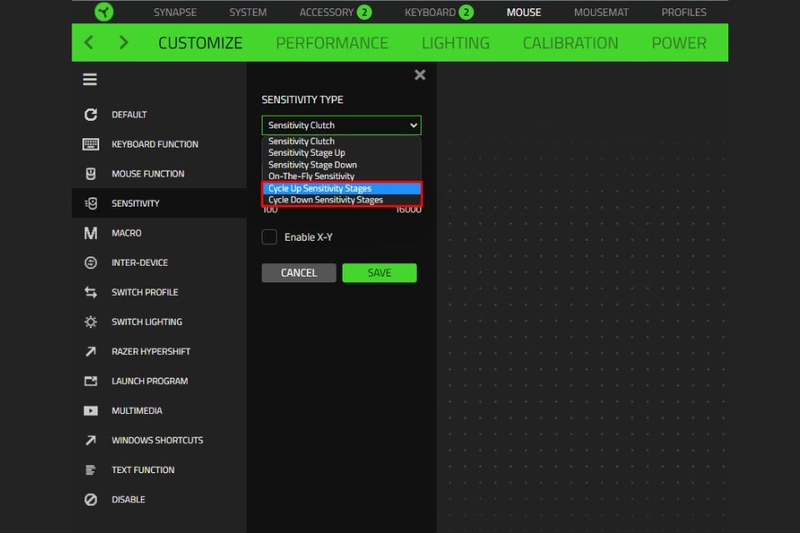The height and width of the screenshot is (533, 800).
Task: Open the Mousemat tab
Action: [602, 12]
